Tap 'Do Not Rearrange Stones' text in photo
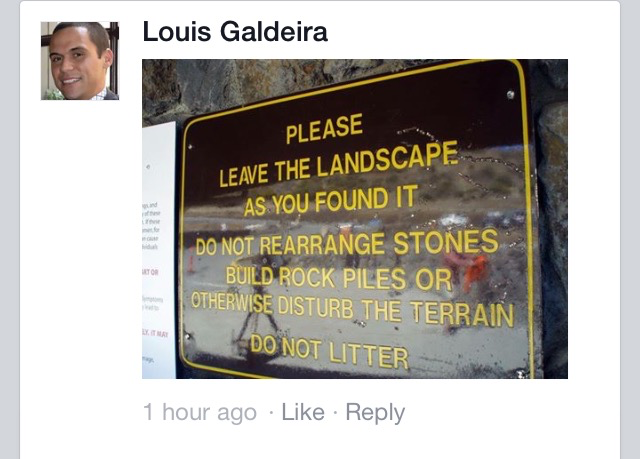This screenshot has height=459, width=640. pyautogui.click(x=347, y=243)
